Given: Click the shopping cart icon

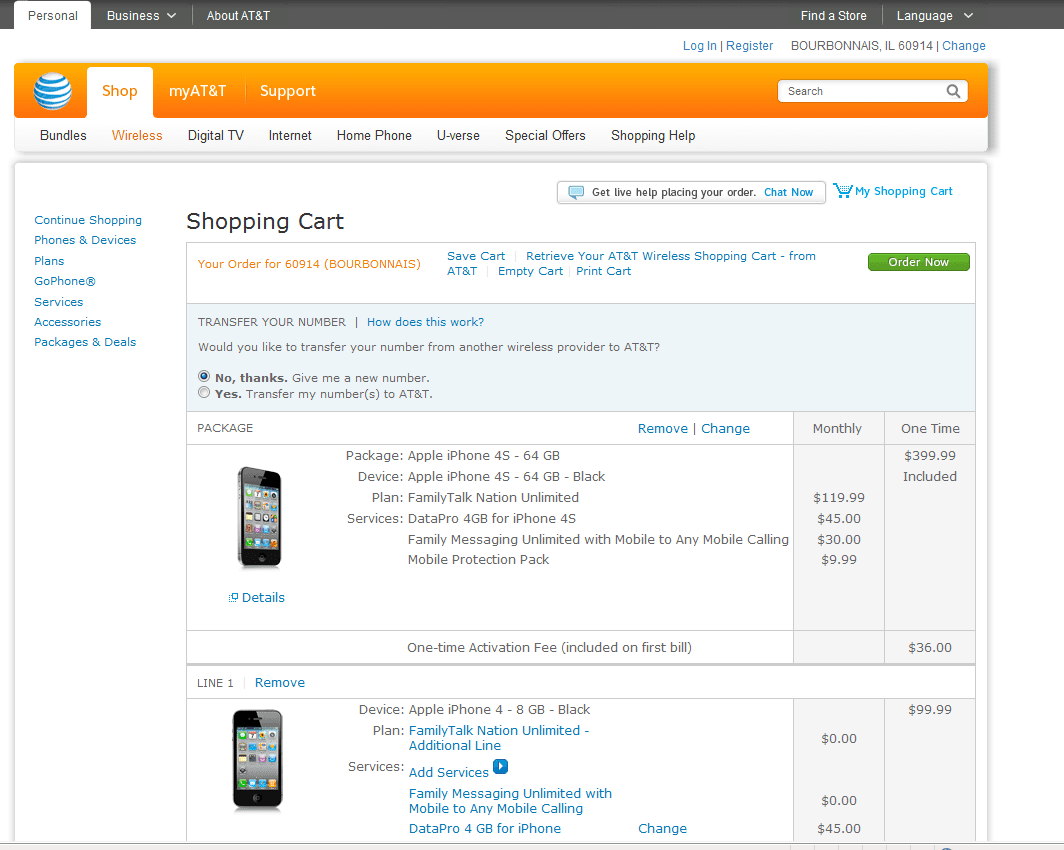Looking at the screenshot, I should click(x=842, y=191).
